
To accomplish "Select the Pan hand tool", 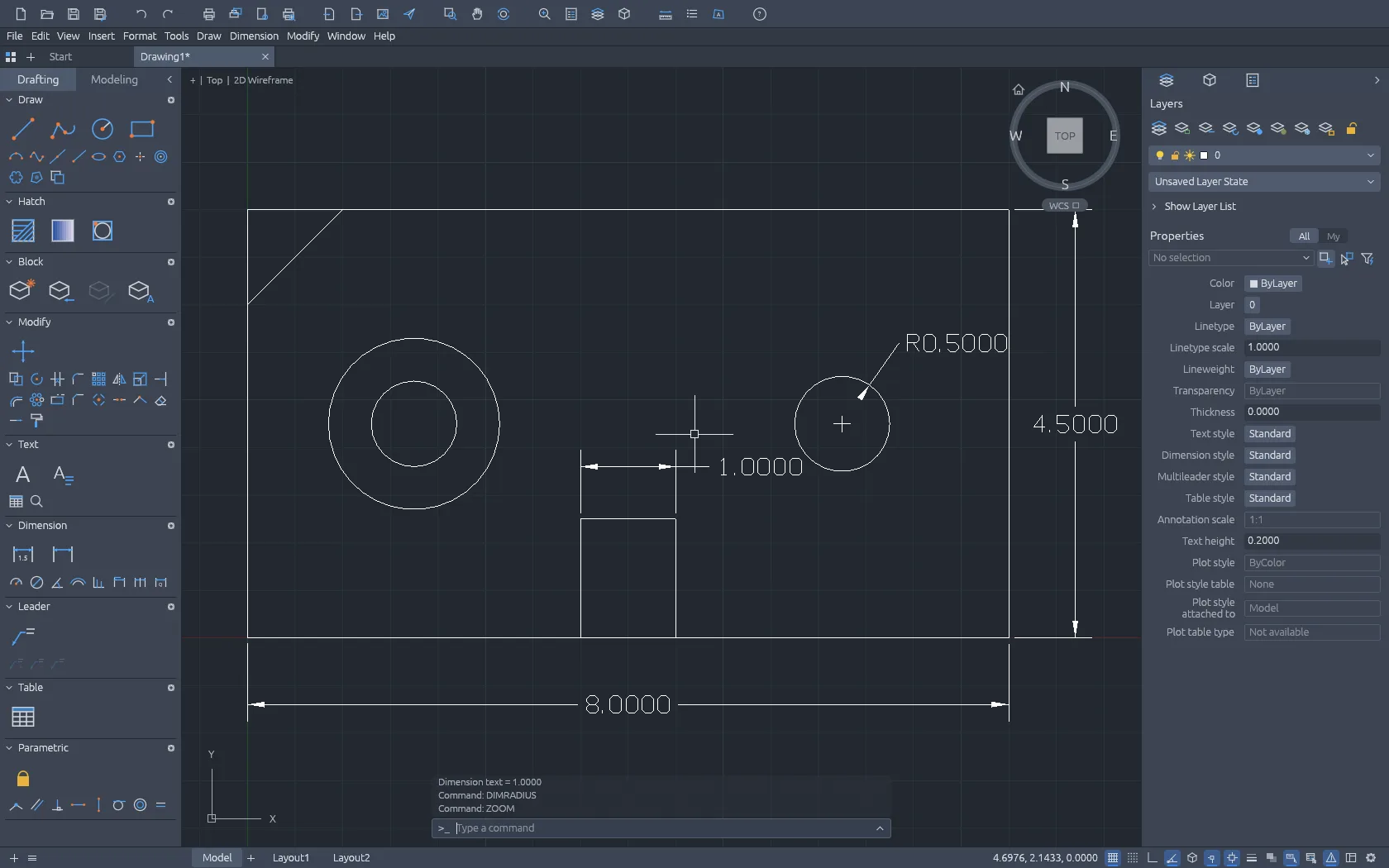I will pos(477,14).
